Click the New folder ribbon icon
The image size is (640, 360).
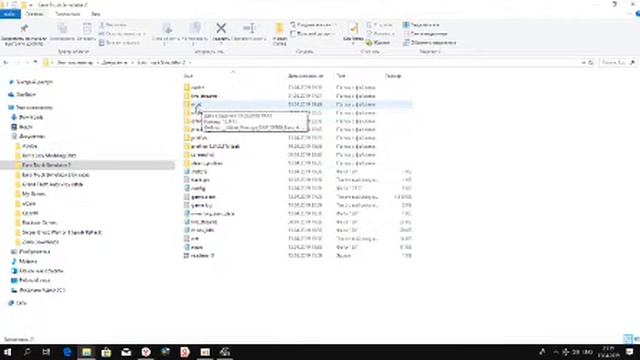280,28
